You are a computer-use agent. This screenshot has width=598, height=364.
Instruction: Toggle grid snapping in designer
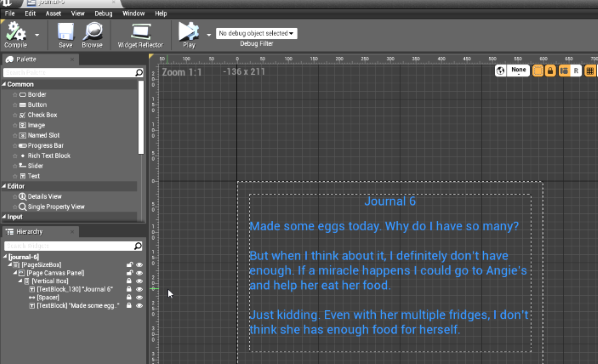coord(590,71)
